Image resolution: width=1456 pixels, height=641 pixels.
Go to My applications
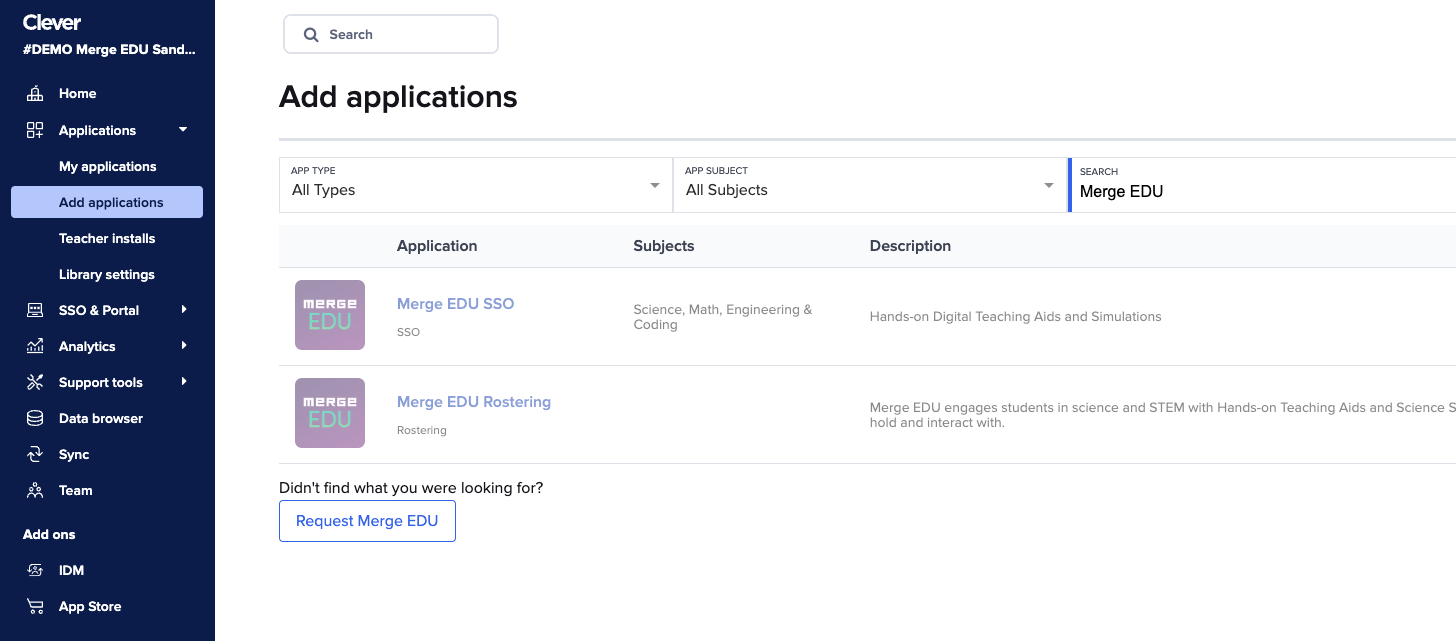click(x=107, y=166)
